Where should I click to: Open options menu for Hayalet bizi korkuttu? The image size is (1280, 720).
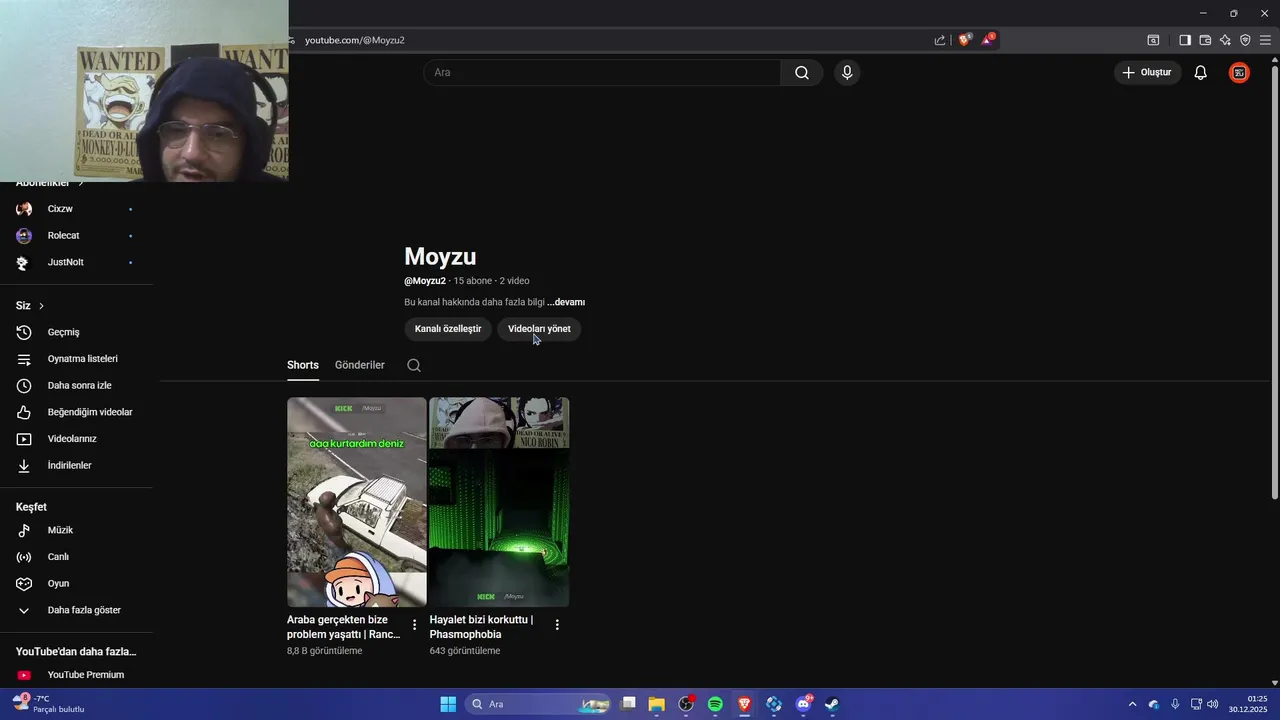pyautogui.click(x=557, y=625)
